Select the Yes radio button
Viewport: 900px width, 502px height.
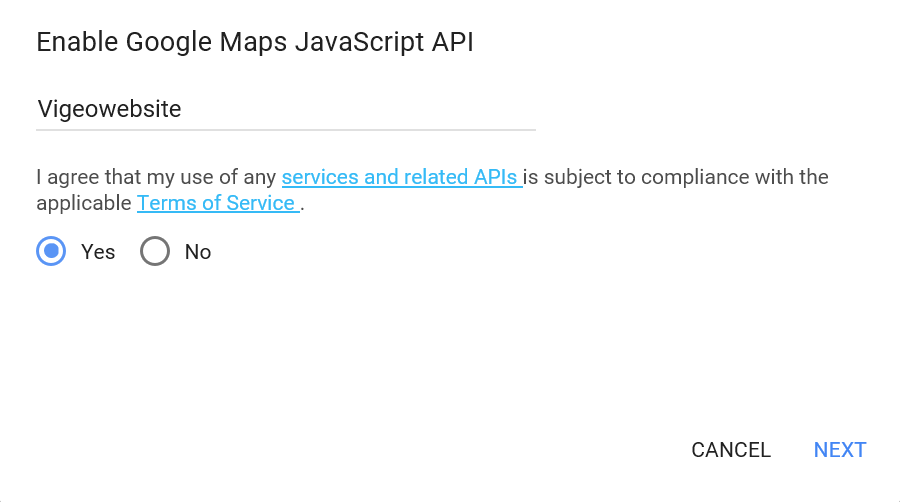pyautogui.click(x=51, y=251)
